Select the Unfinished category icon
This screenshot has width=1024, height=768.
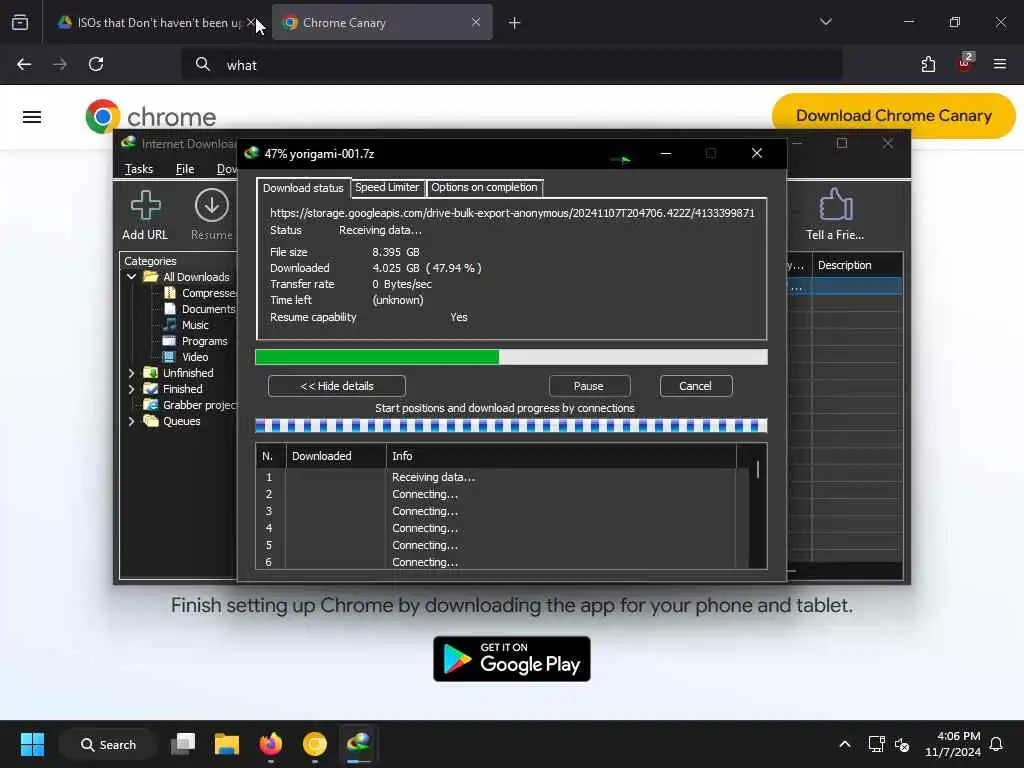click(x=150, y=373)
